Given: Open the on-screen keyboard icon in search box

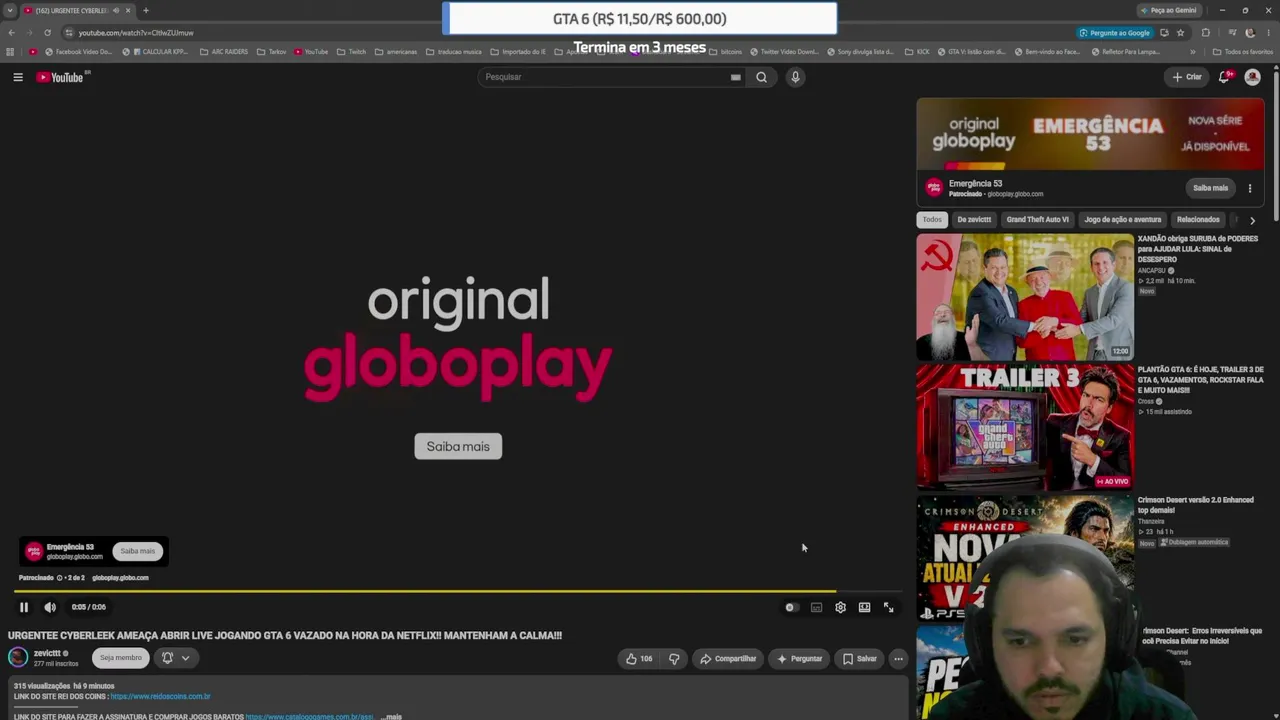Looking at the screenshot, I should (736, 77).
